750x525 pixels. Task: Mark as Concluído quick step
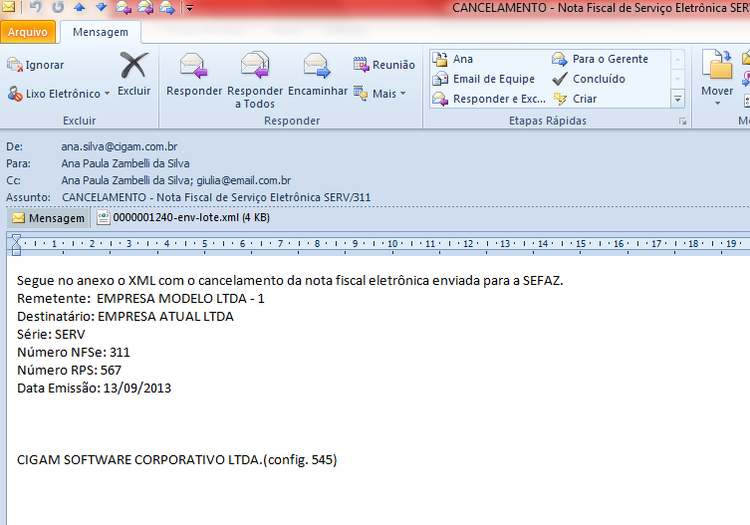coord(588,79)
